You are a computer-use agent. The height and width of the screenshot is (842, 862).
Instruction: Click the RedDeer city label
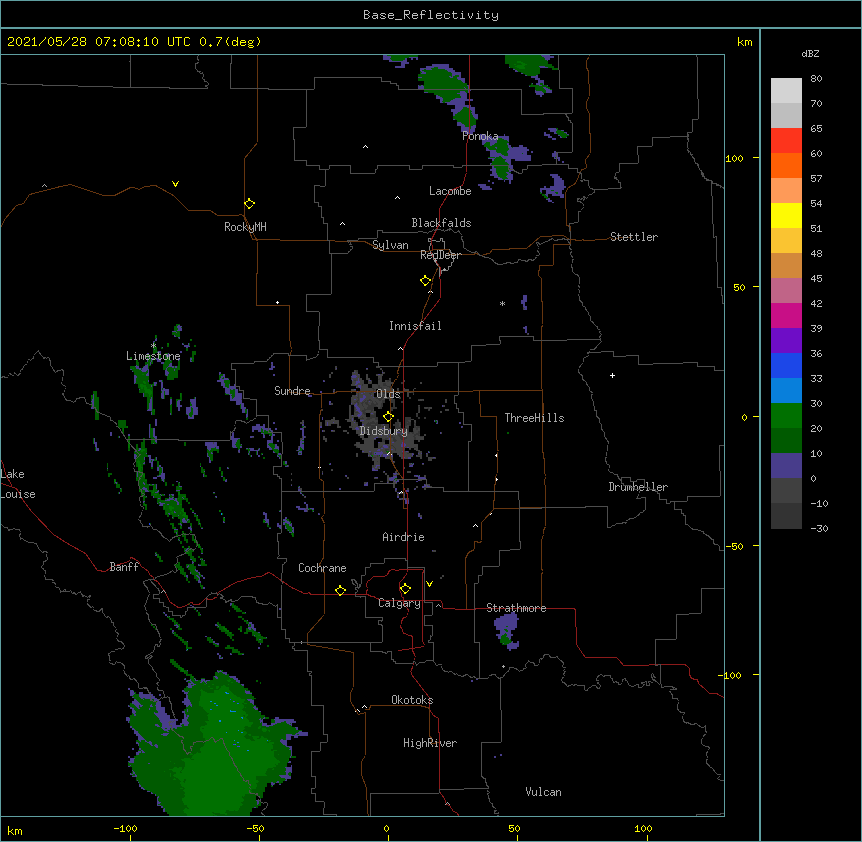tap(440, 255)
